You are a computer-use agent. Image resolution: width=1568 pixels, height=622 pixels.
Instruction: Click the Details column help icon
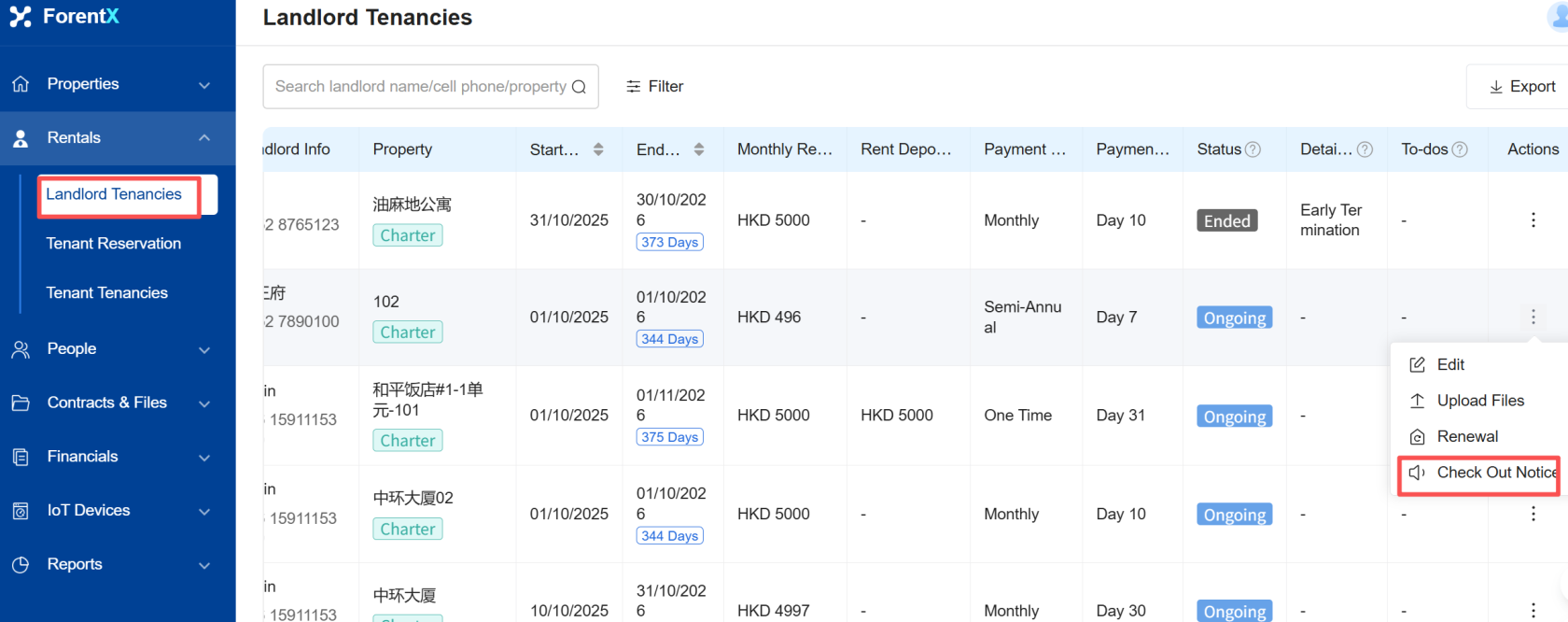[1365, 149]
